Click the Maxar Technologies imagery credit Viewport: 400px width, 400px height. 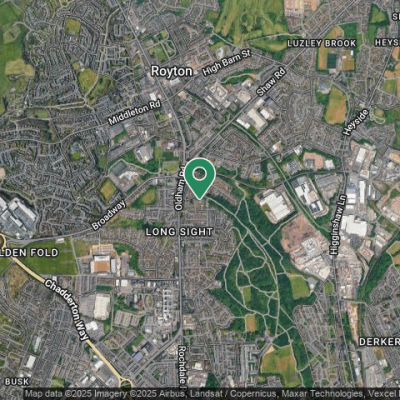(x=321, y=394)
